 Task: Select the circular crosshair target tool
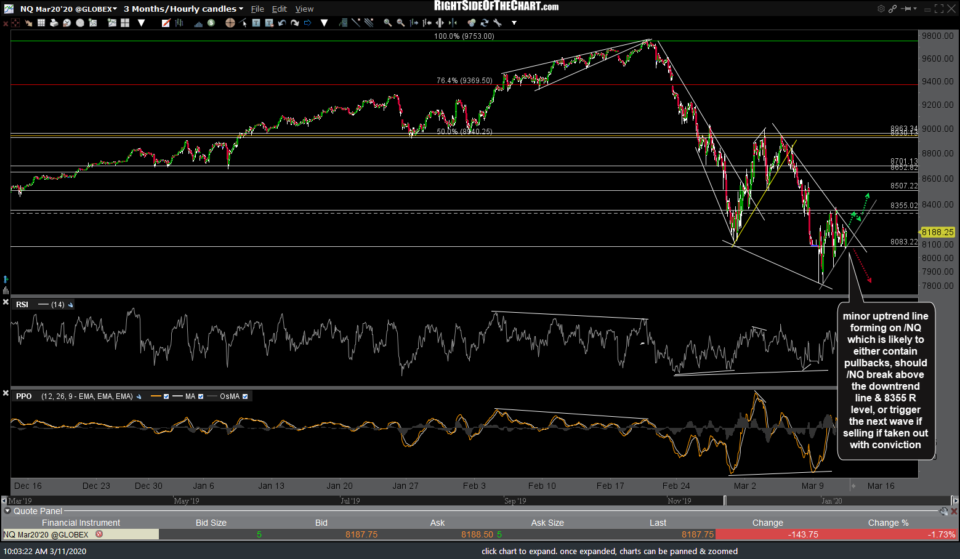point(230,23)
